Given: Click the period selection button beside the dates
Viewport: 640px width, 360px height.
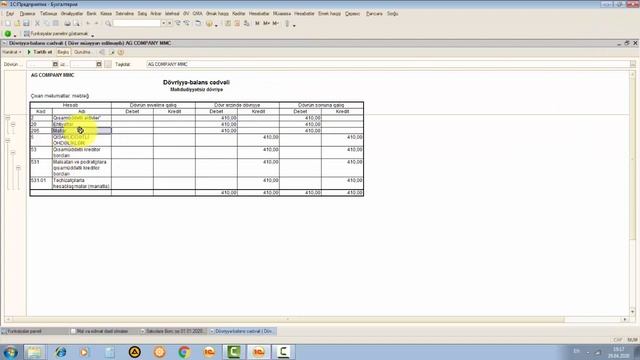Looking at the screenshot, I should [x=108, y=64].
